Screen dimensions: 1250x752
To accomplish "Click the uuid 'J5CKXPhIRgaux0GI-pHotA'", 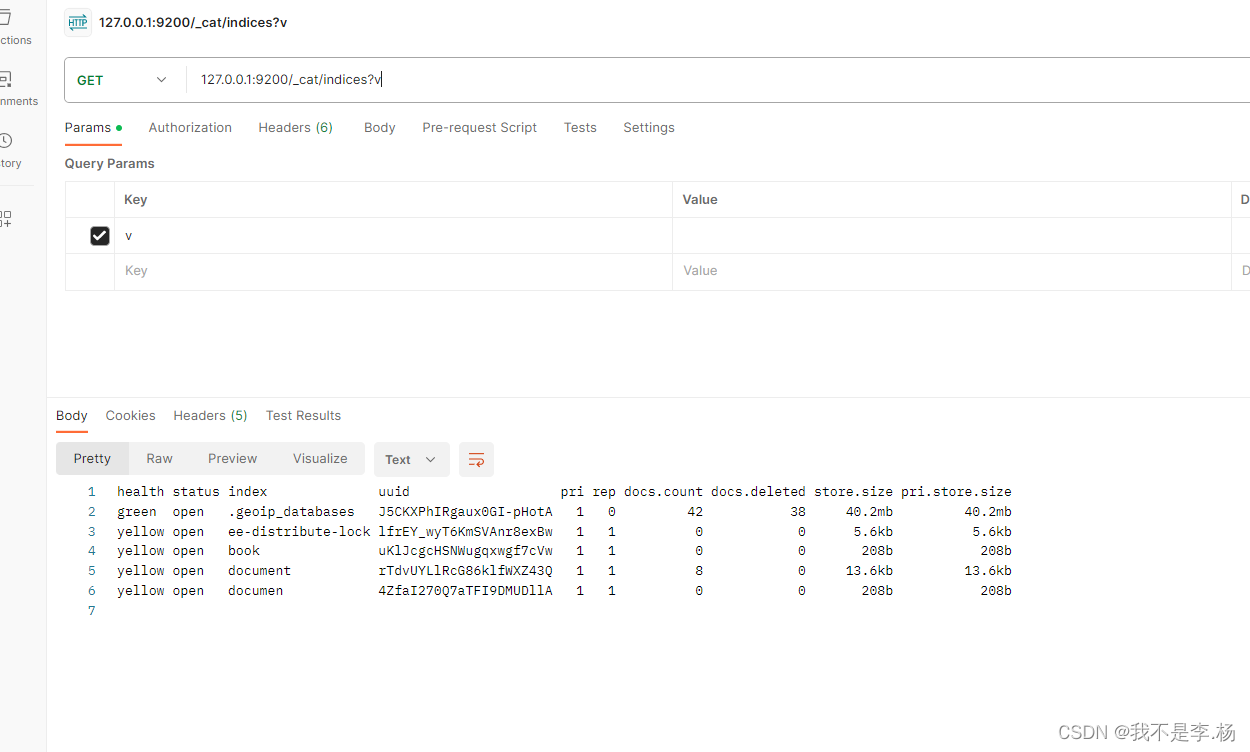I will [x=465, y=512].
